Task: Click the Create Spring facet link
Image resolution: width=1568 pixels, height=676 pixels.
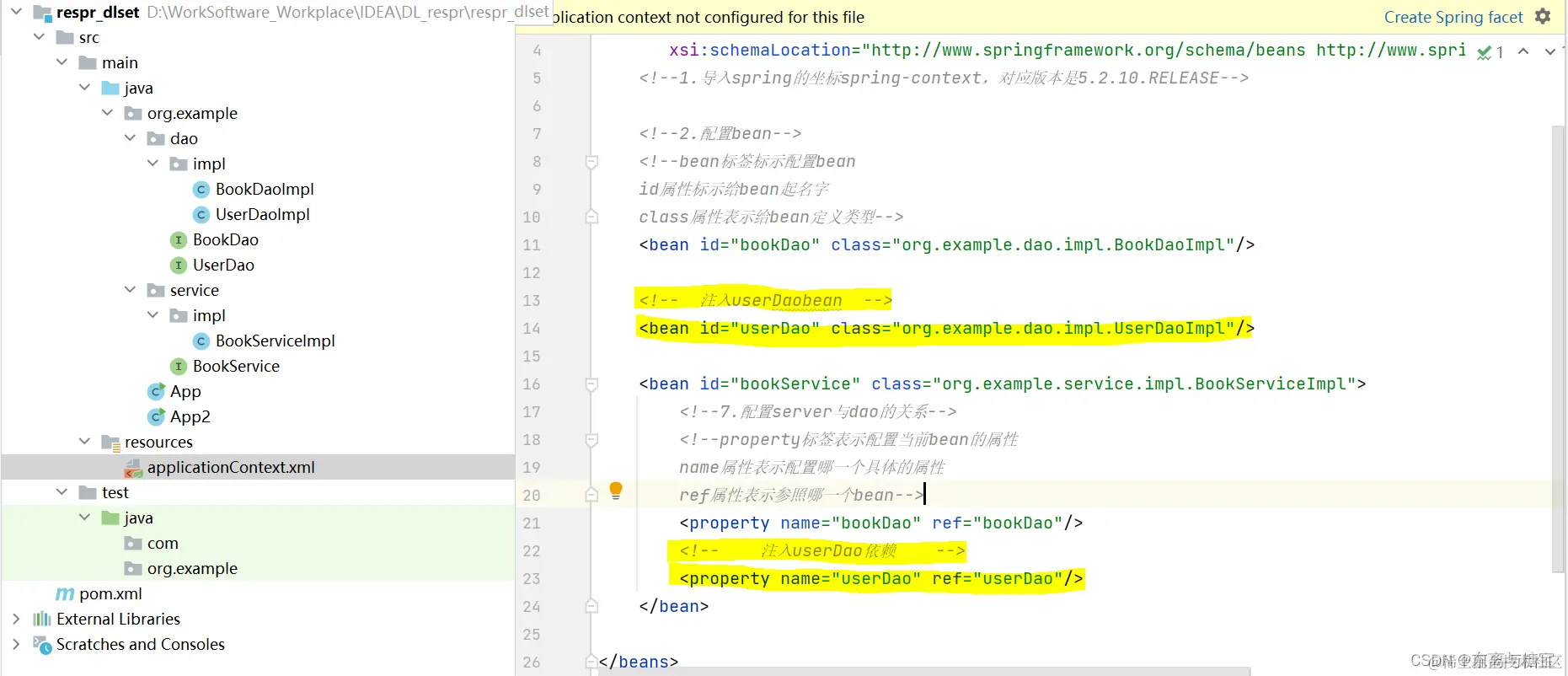Action: click(x=1453, y=17)
